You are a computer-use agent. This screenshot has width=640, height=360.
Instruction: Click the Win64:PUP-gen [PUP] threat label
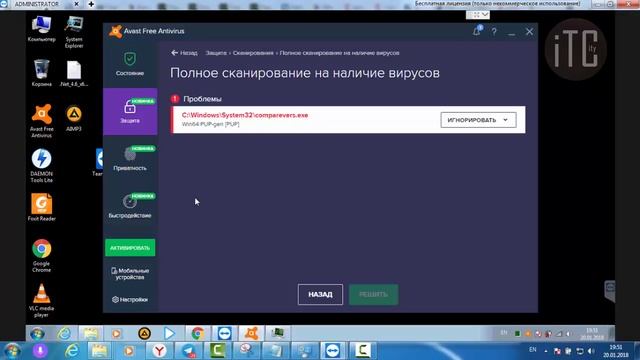click(x=211, y=124)
